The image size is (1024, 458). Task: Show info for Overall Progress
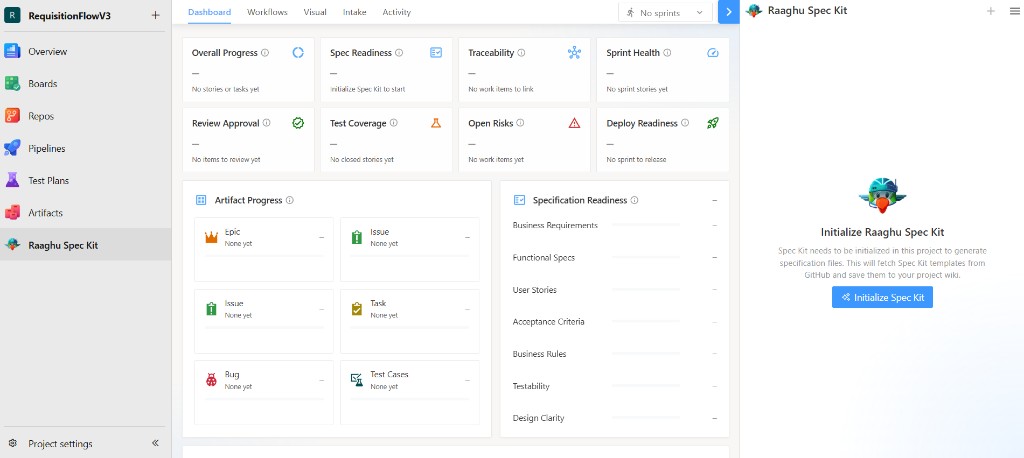(x=265, y=53)
